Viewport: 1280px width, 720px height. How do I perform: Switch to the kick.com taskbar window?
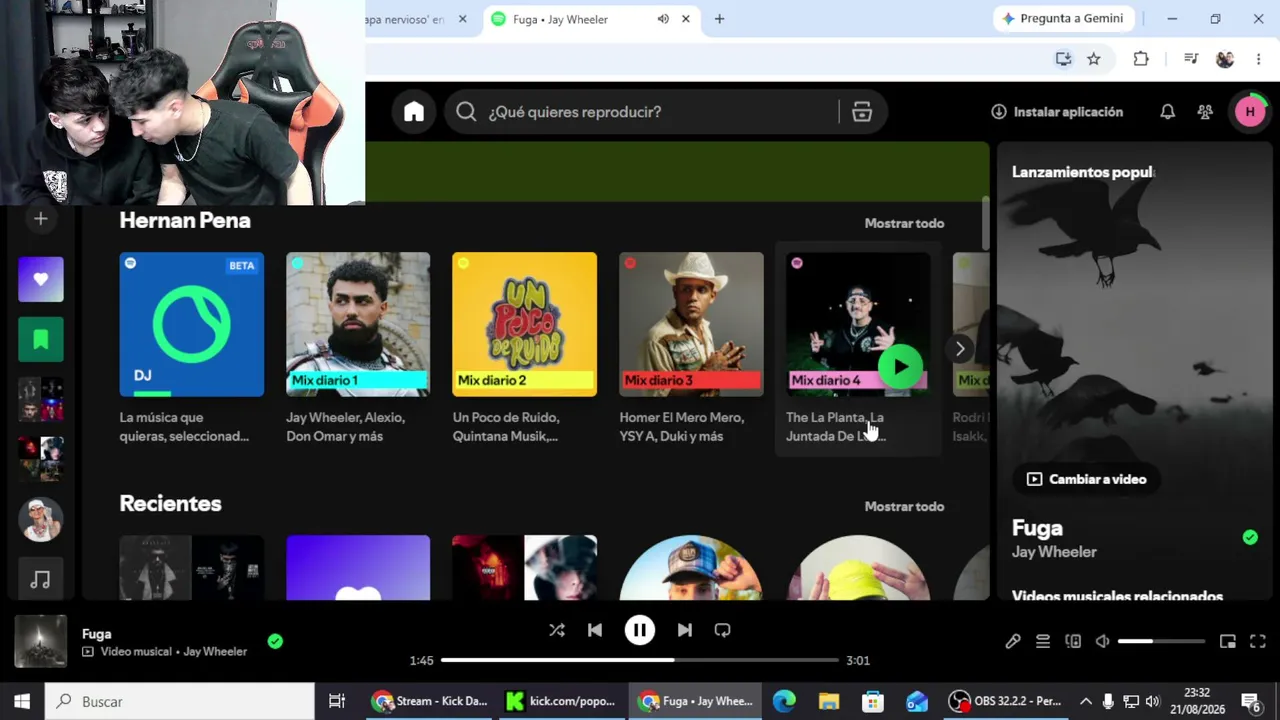click(x=561, y=701)
